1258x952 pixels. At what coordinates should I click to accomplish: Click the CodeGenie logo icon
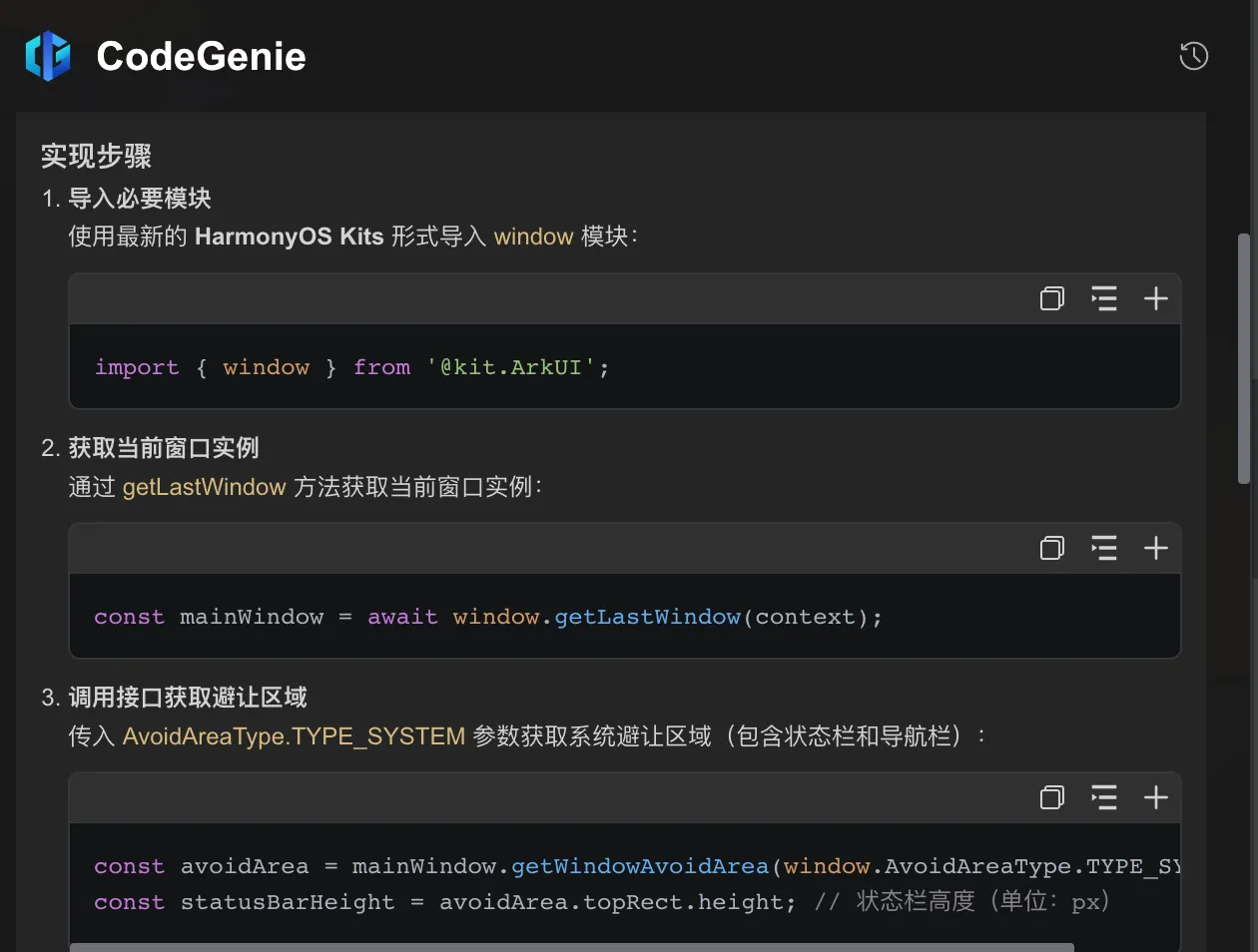[48, 56]
